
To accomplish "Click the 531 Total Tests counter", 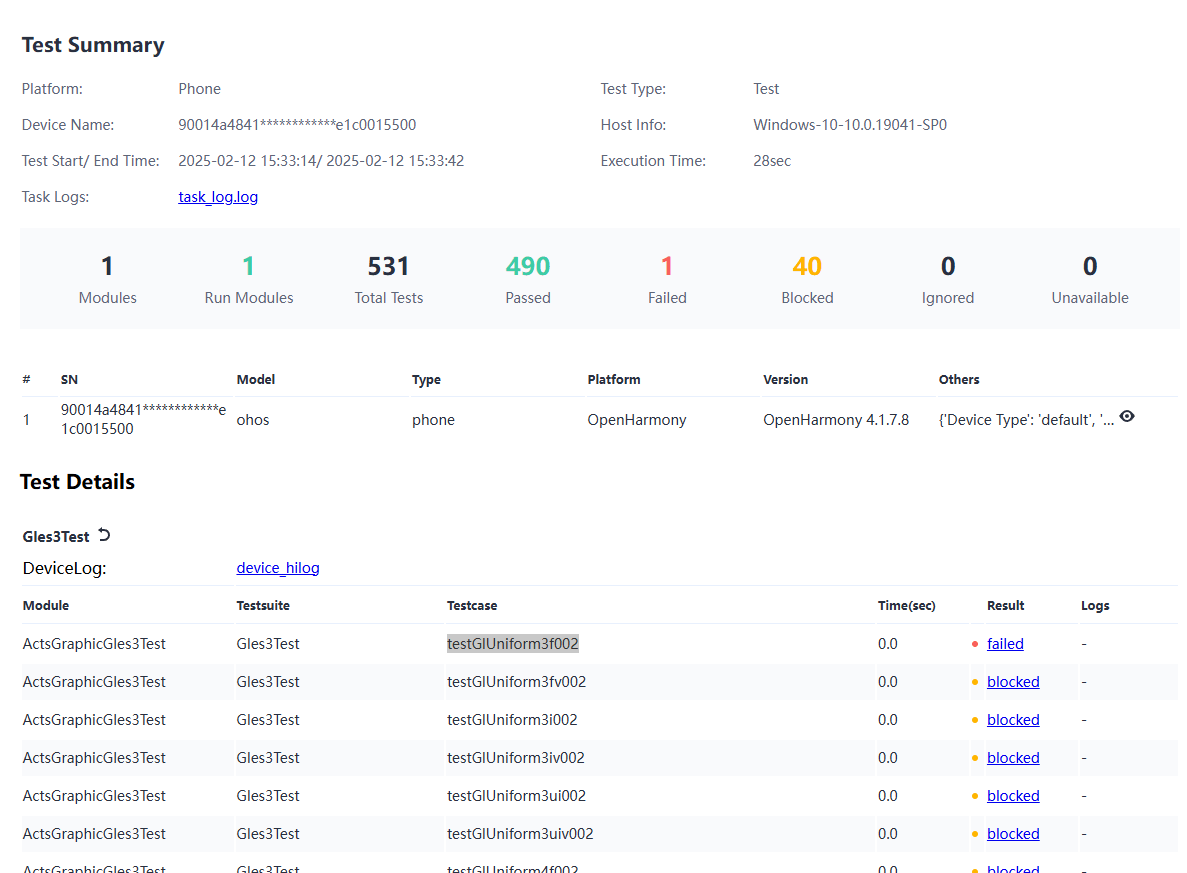I will click(x=388, y=279).
